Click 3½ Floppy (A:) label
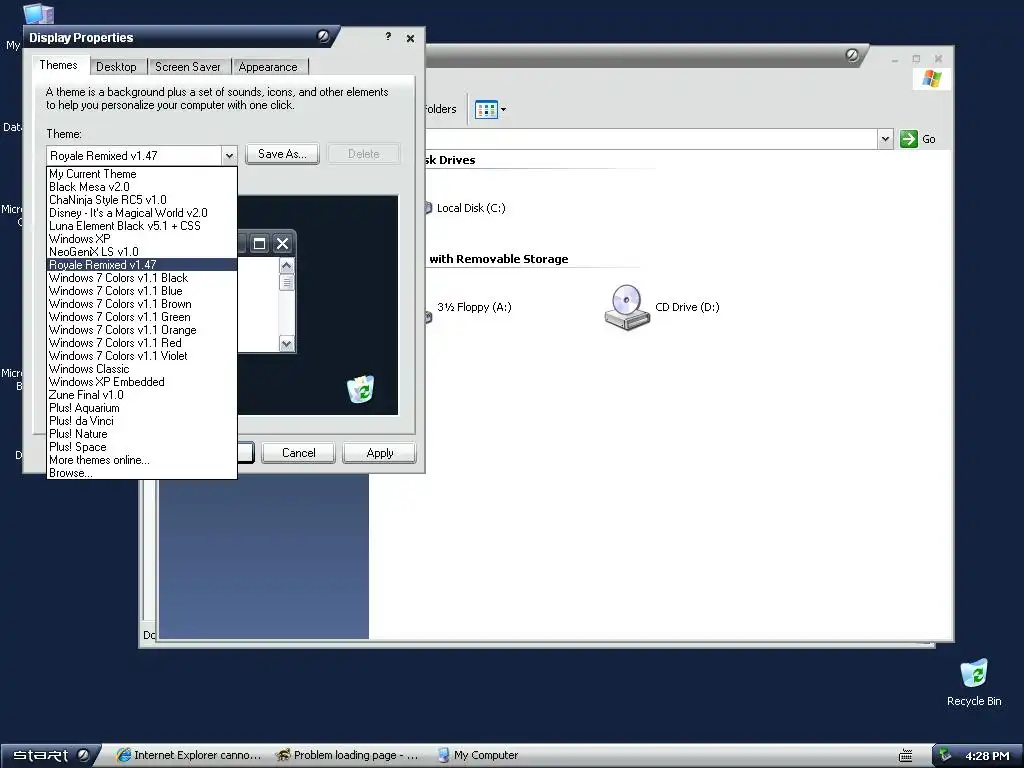The image size is (1024, 768). coord(474,307)
